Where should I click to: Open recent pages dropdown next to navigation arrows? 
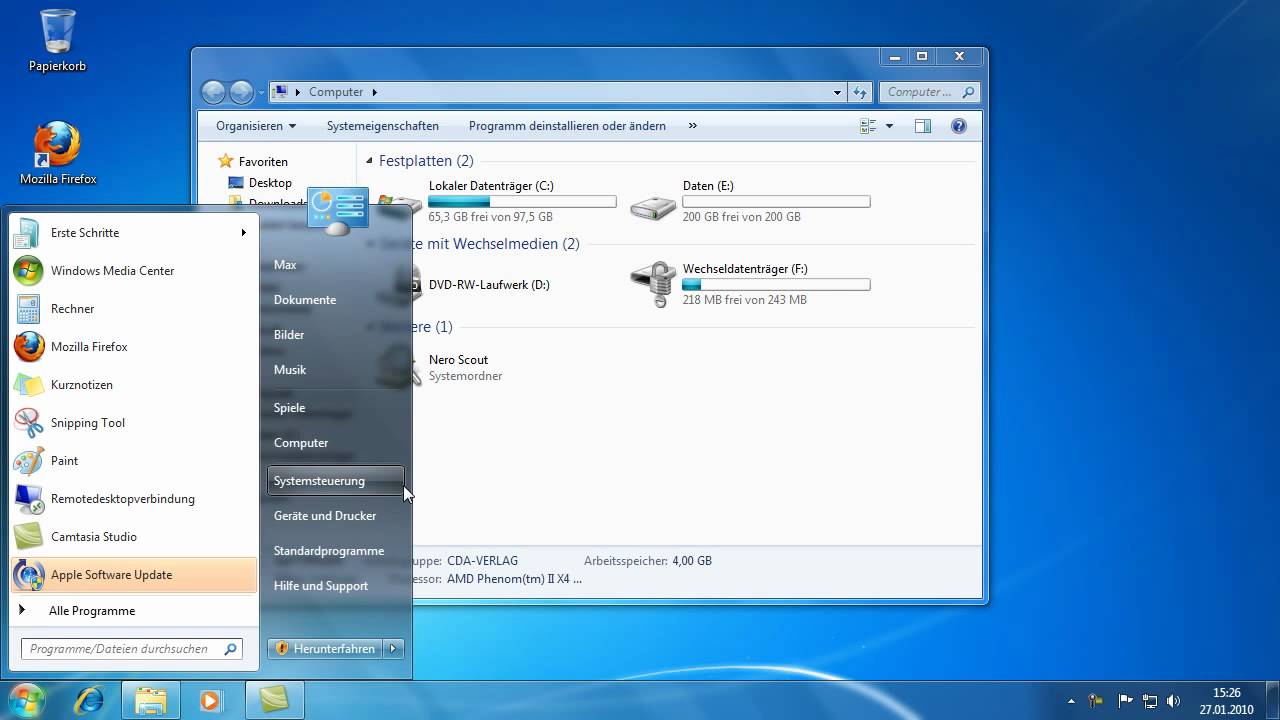click(x=262, y=92)
